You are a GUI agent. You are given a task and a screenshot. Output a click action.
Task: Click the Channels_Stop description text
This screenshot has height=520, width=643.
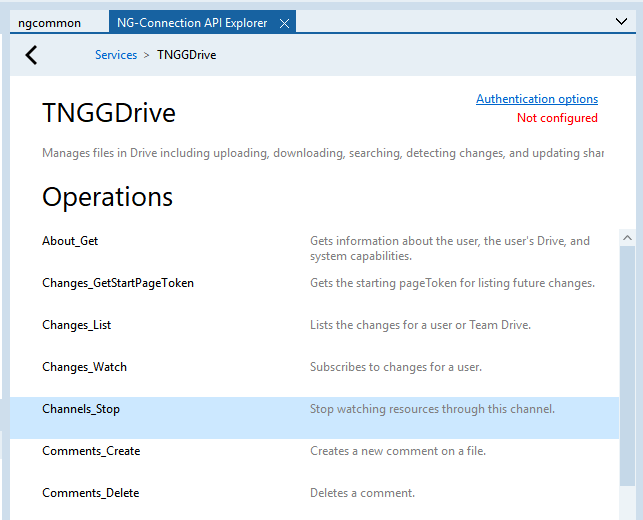point(432,409)
